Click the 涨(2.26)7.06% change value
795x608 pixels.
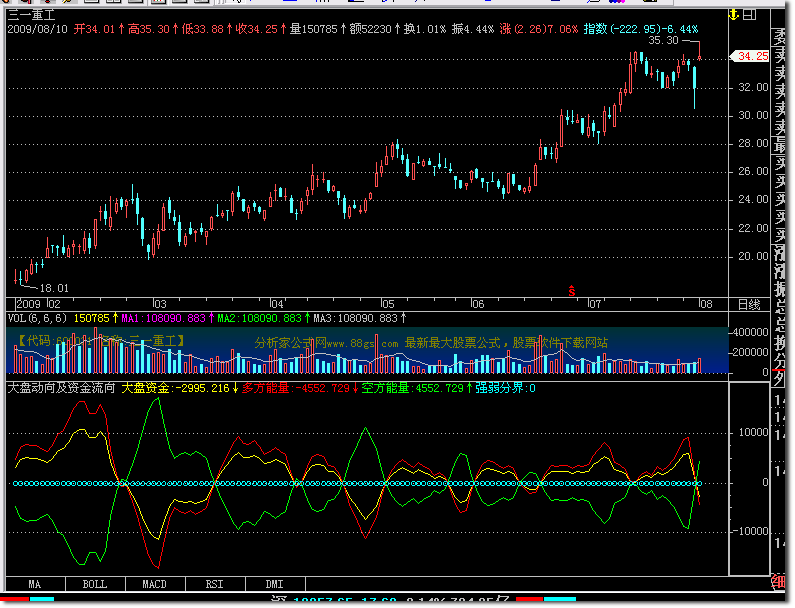point(538,29)
